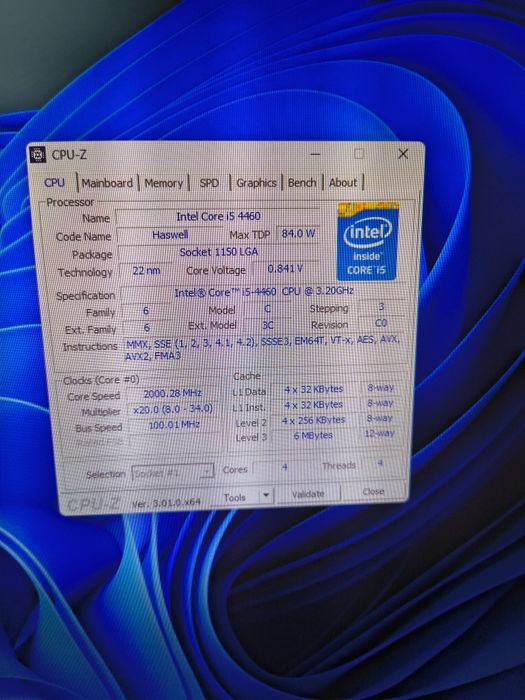The height and width of the screenshot is (700, 525).
Task: Open the Socket #1 selection dropdown
Action: click(173, 472)
